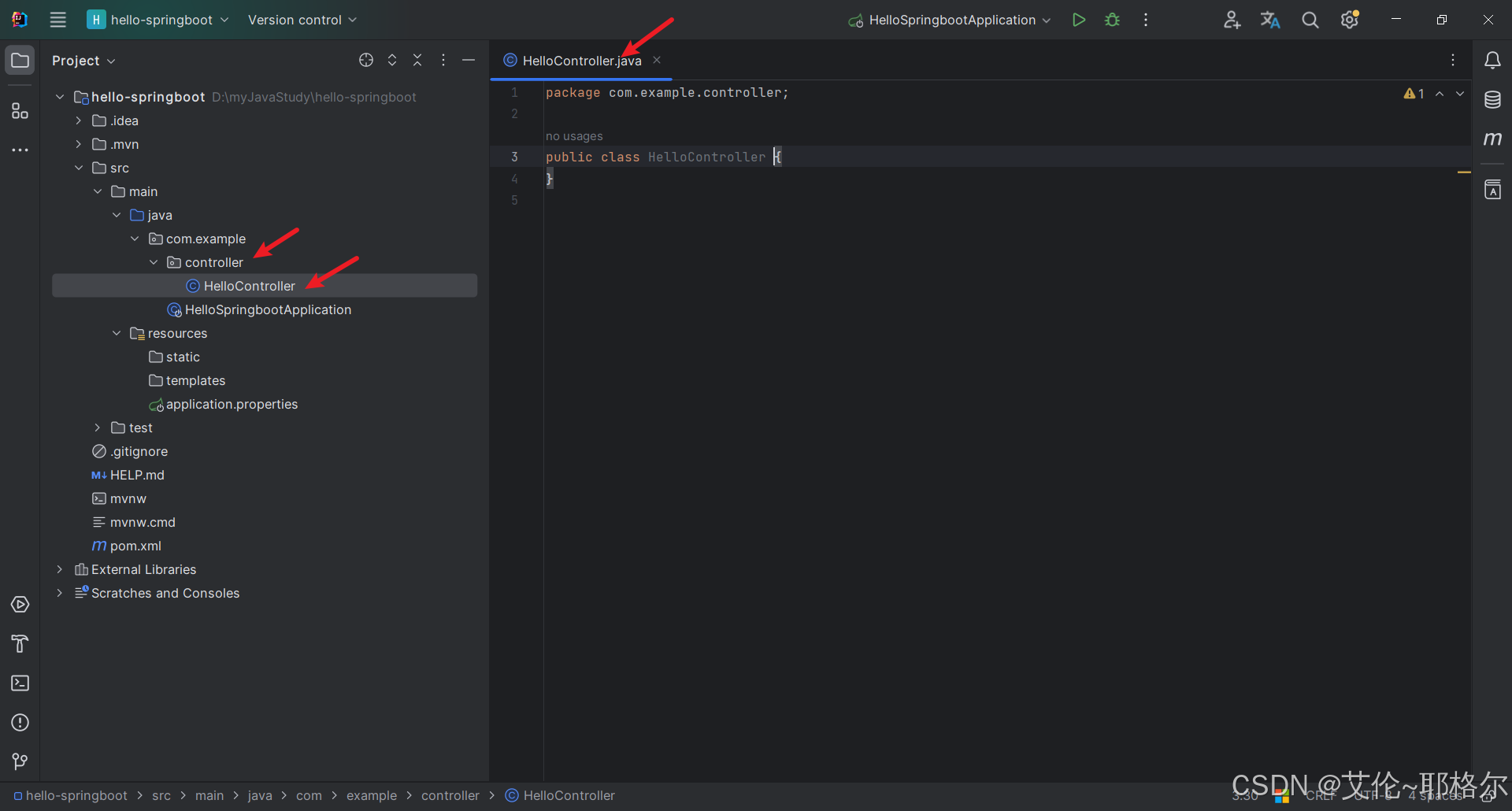Open more run actions menu
Viewport: 1512px width, 811px height.
[x=1146, y=20]
